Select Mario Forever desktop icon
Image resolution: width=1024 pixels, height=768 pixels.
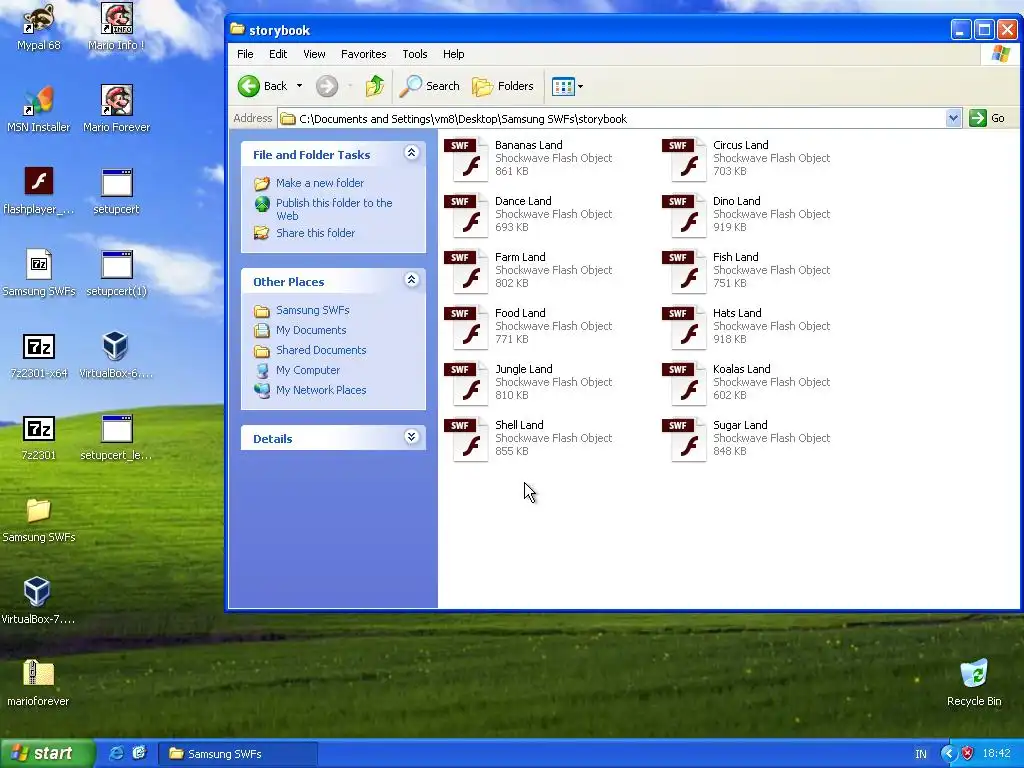(116, 109)
